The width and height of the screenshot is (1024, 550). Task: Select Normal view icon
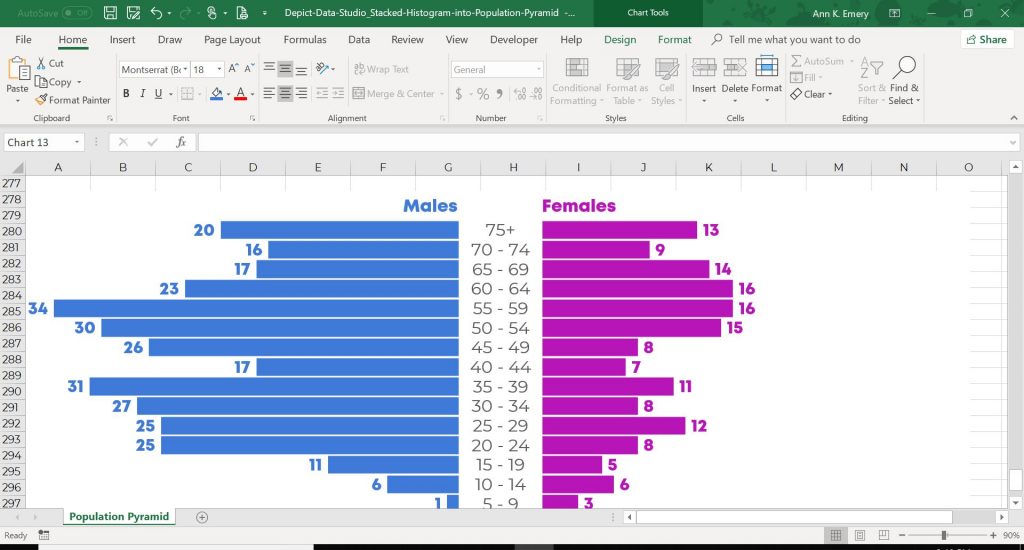coord(835,535)
